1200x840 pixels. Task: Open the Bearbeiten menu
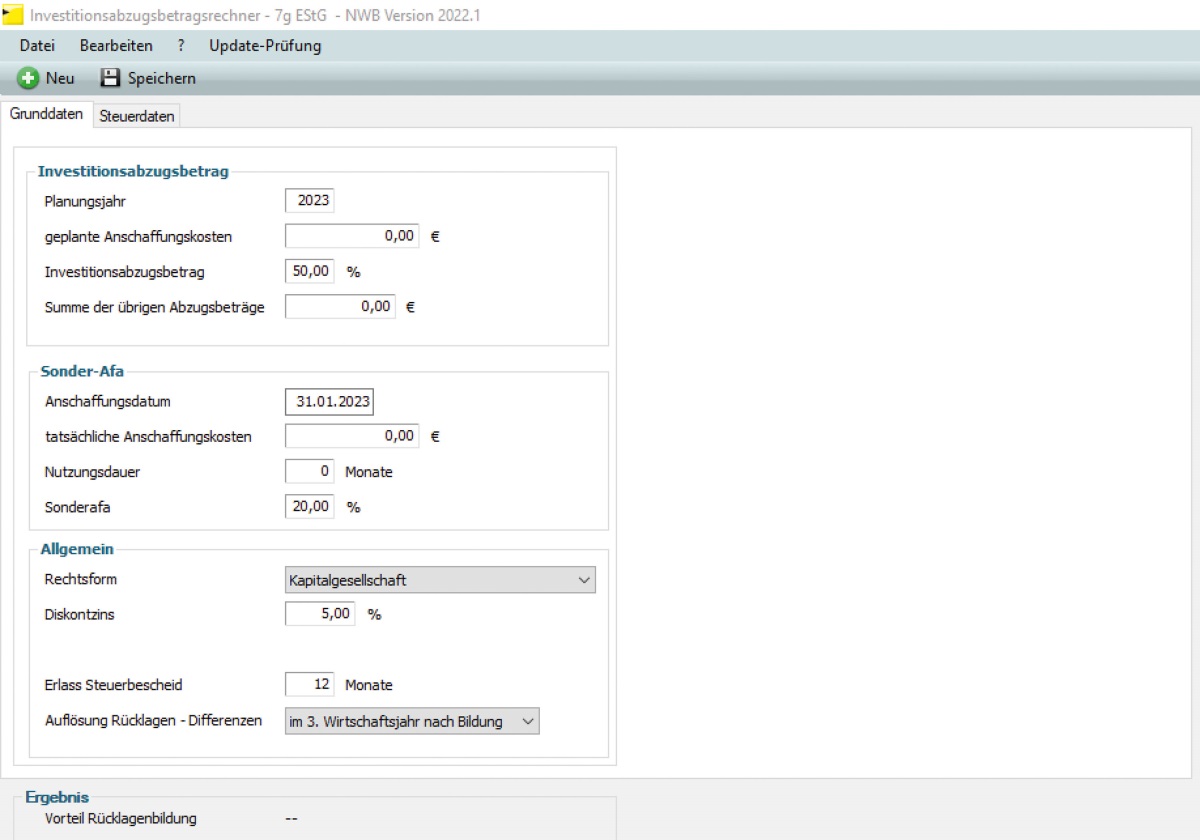pyautogui.click(x=116, y=46)
